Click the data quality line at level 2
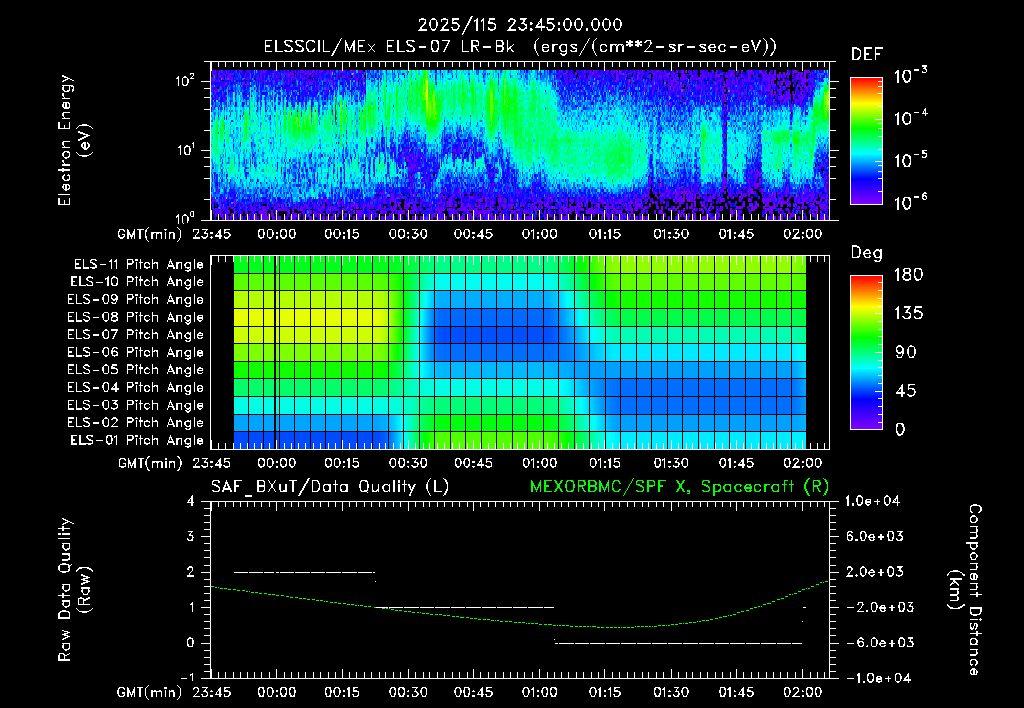 (304, 572)
